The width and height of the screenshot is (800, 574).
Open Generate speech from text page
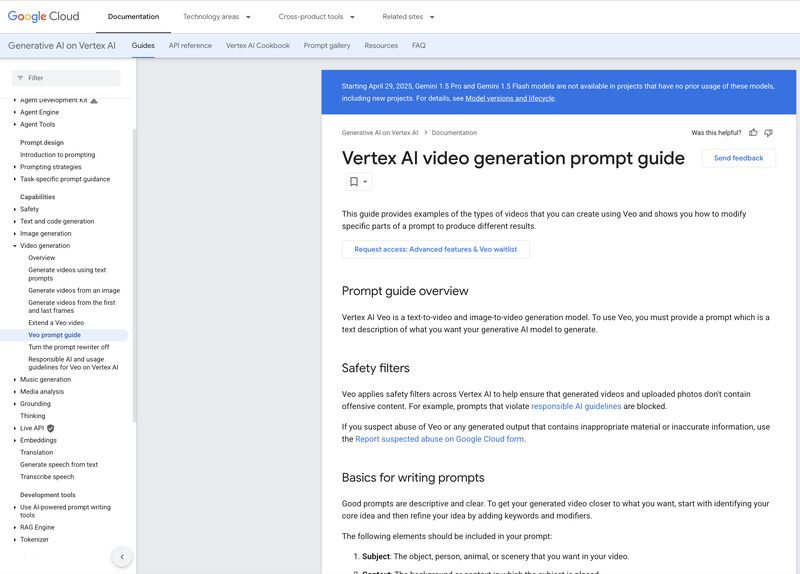tap(59, 465)
